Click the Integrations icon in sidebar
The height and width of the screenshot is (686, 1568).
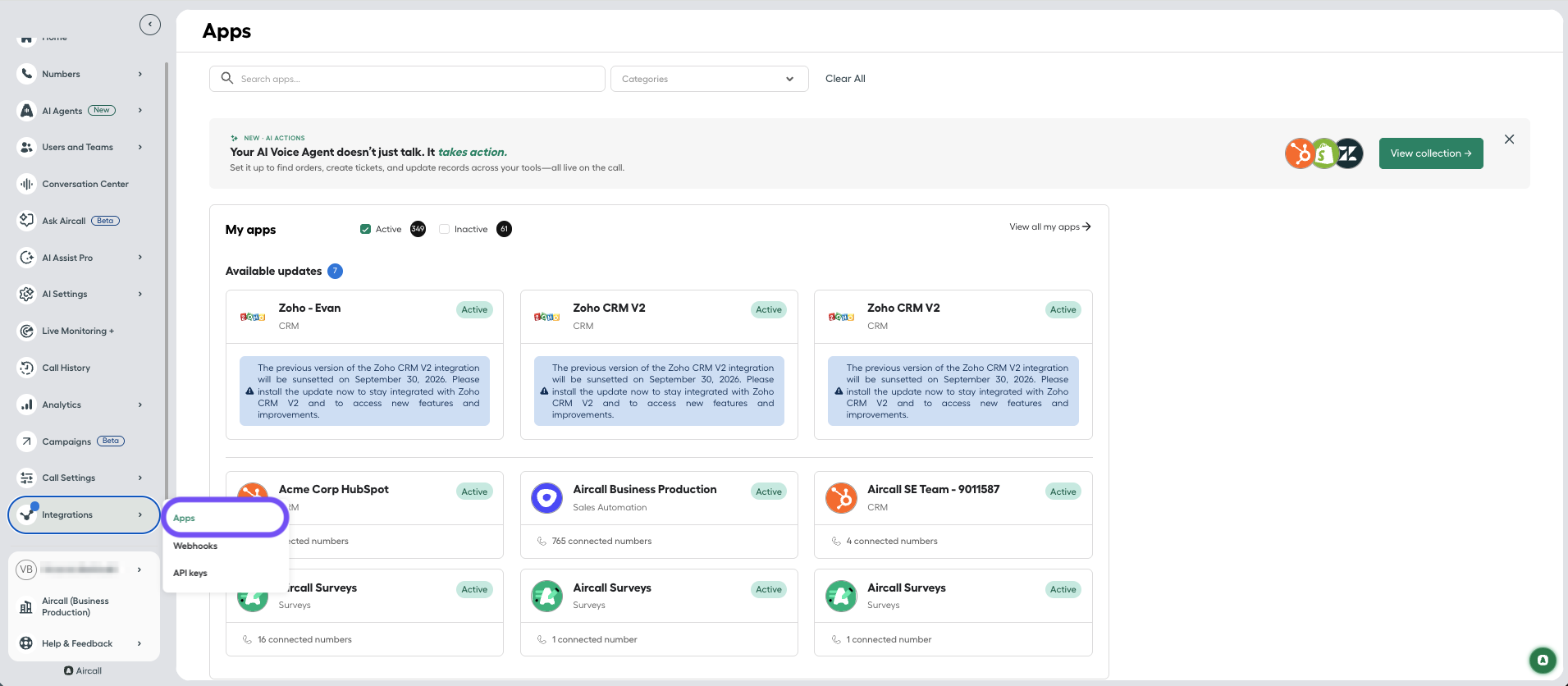26,514
